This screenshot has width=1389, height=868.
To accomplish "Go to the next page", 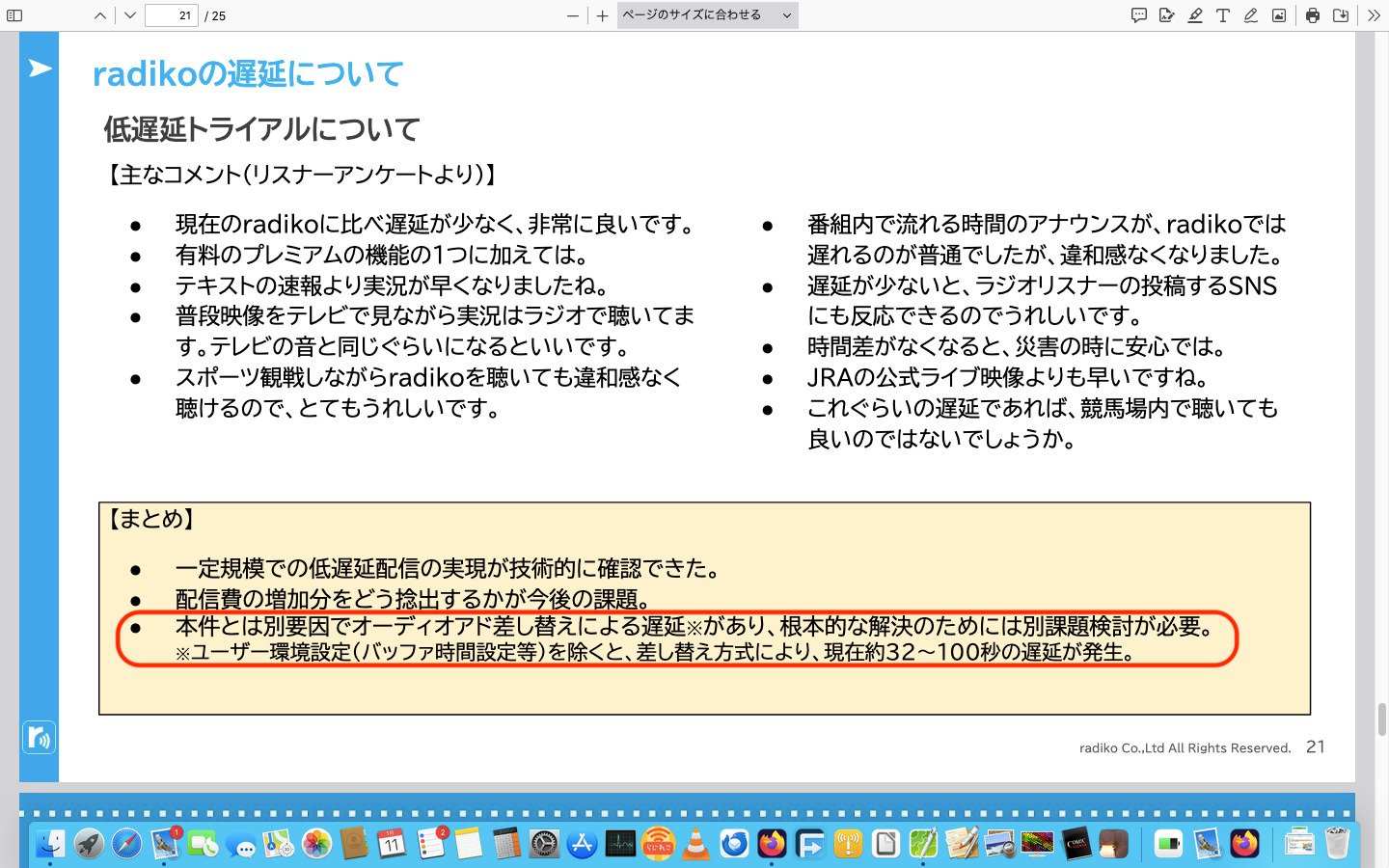I will tap(130, 15).
